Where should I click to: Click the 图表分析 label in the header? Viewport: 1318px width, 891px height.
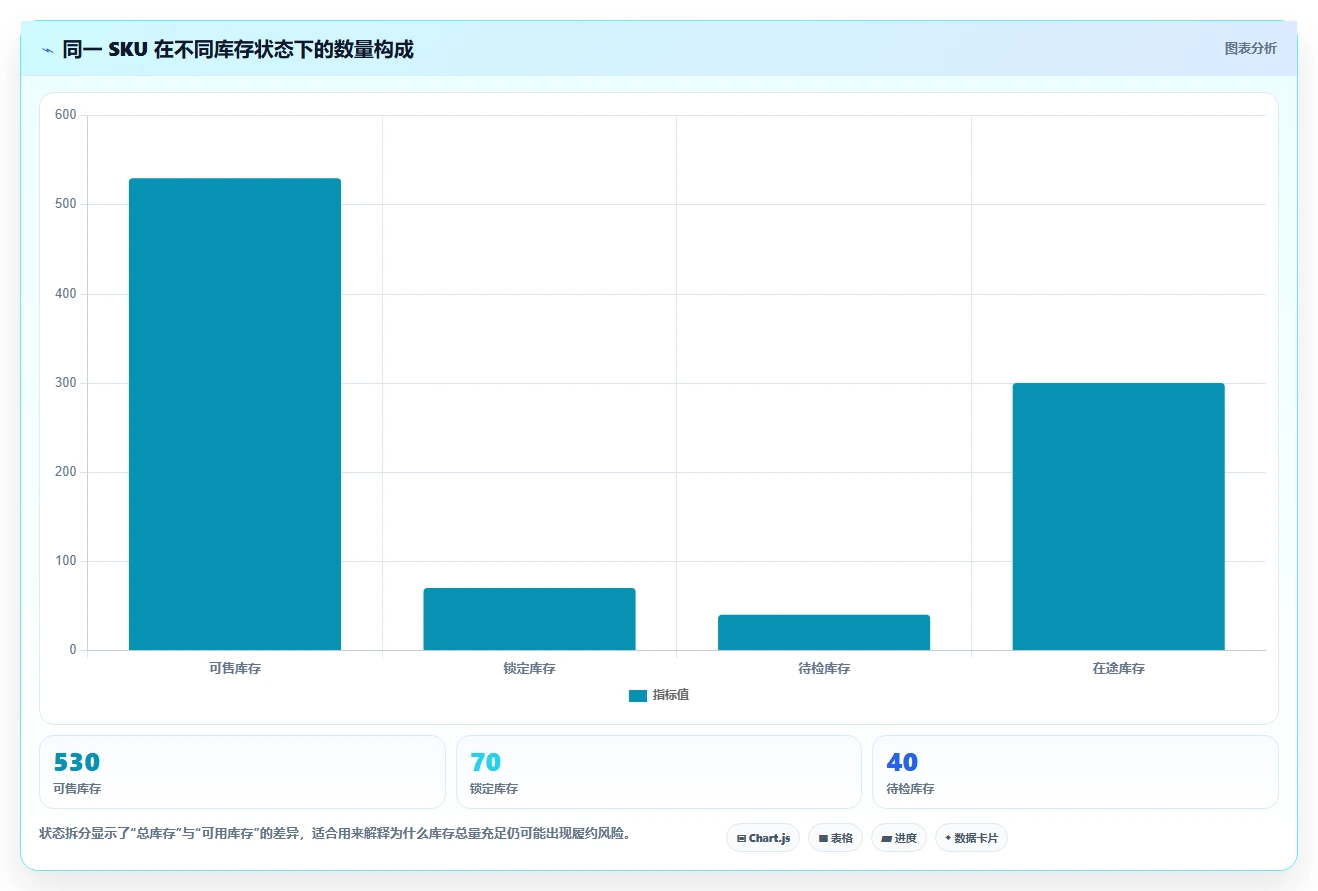click(1250, 48)
